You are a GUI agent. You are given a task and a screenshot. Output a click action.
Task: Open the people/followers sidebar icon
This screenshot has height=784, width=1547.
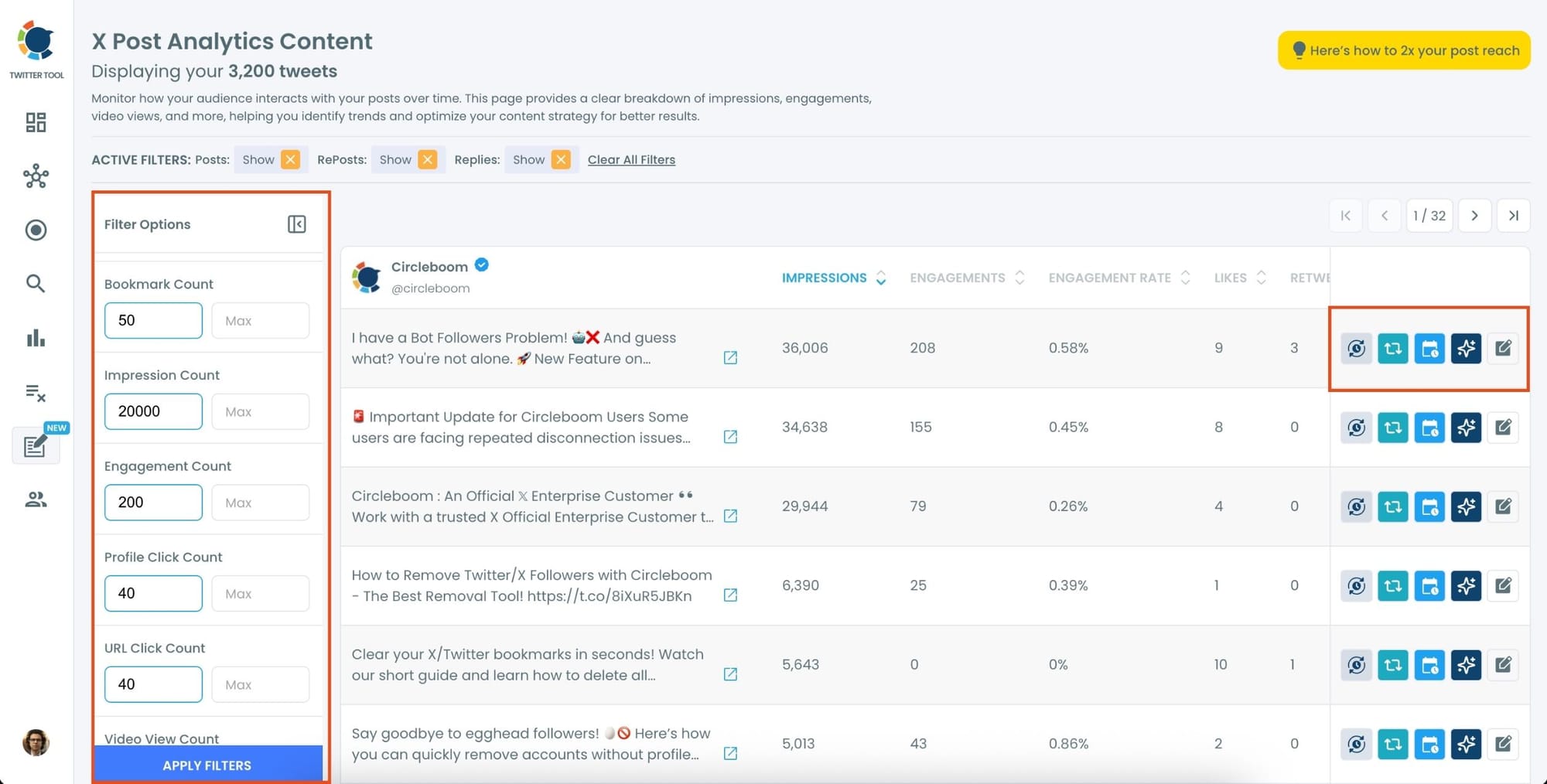tap(36, 500)
